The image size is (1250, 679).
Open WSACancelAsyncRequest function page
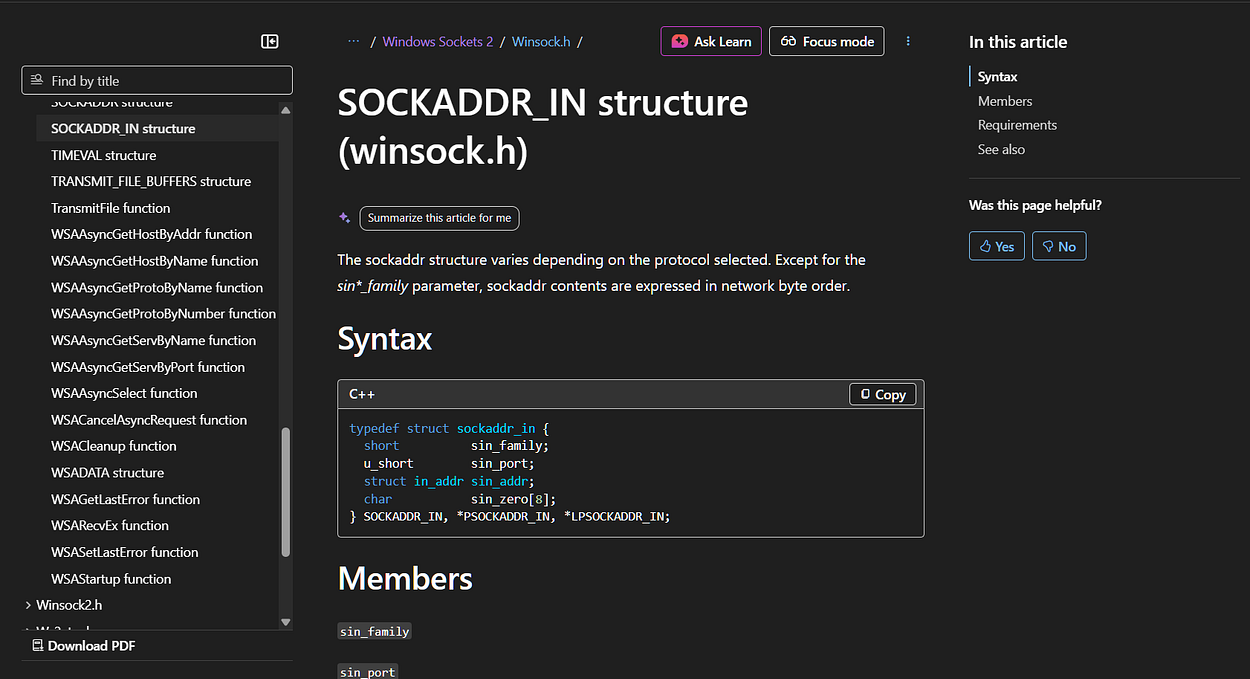[149, 420]
